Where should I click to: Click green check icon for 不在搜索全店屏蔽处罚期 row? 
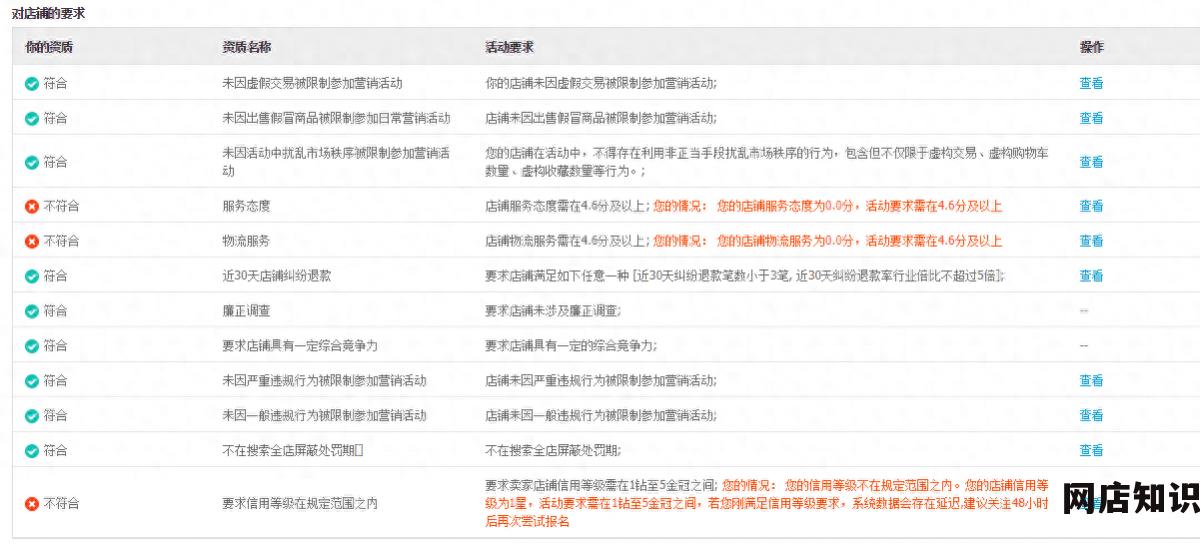click(32, 451)
